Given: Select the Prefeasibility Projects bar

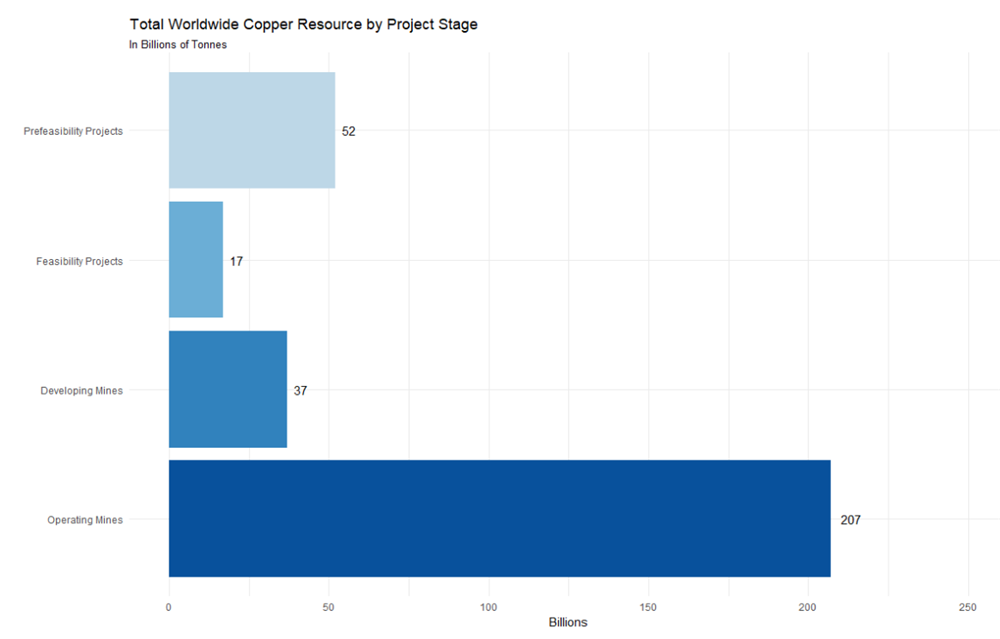Looking at the screenshot, I should click(251, 130).
